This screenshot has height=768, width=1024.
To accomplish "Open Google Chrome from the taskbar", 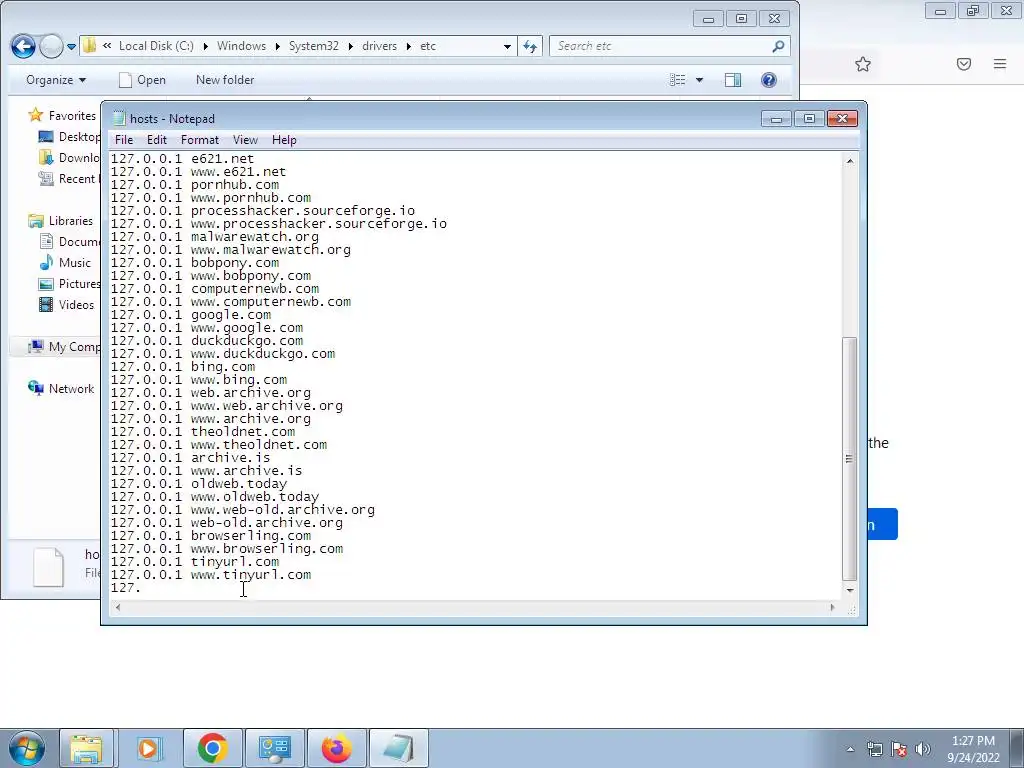I will (x=212, y=748).
